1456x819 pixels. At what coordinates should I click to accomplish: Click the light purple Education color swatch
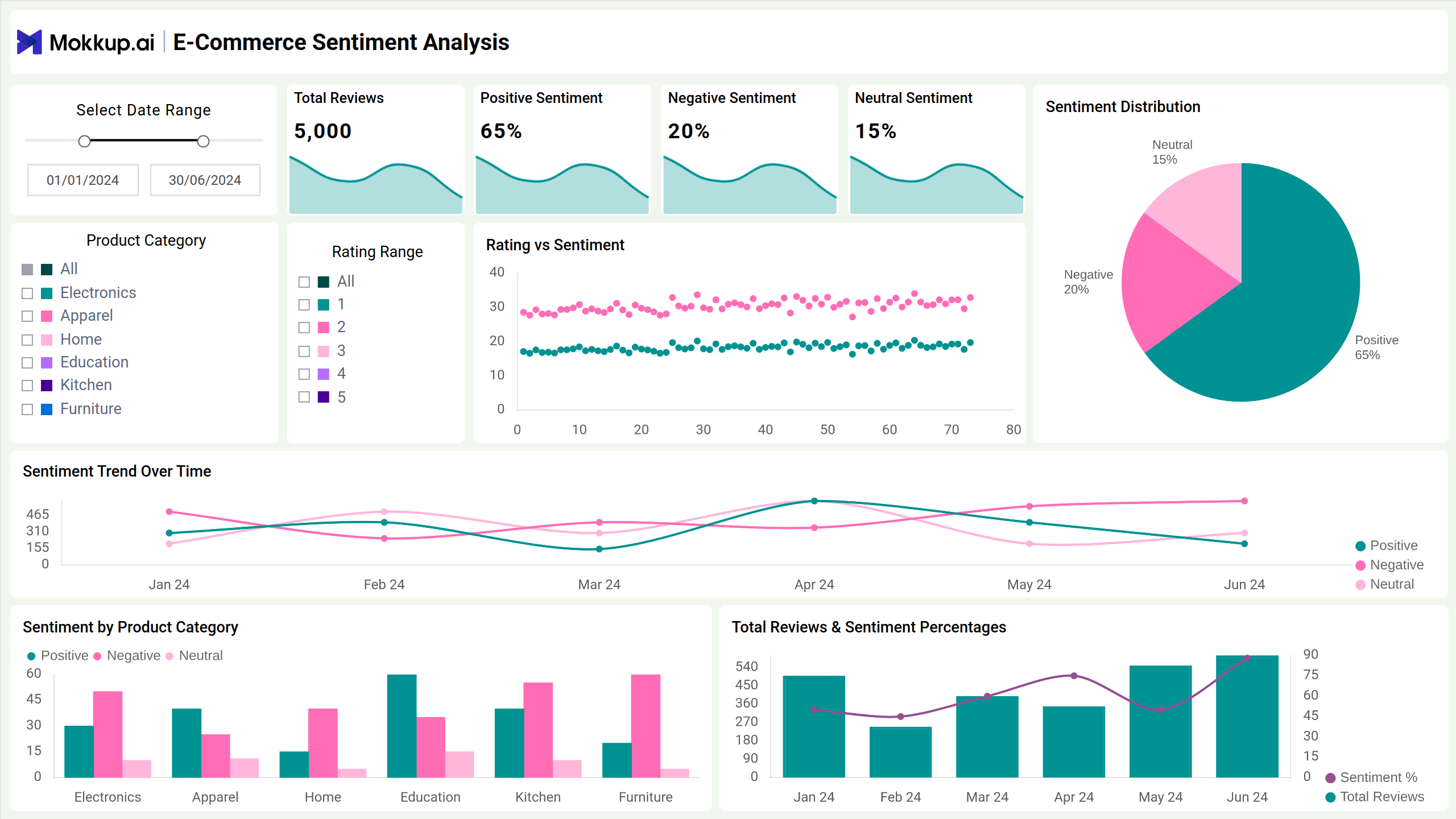47,362
